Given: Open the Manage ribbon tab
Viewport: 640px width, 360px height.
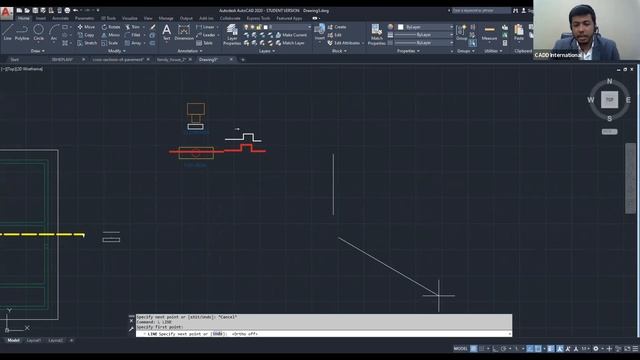Looking at the screenshot, I should pos(166,18).
